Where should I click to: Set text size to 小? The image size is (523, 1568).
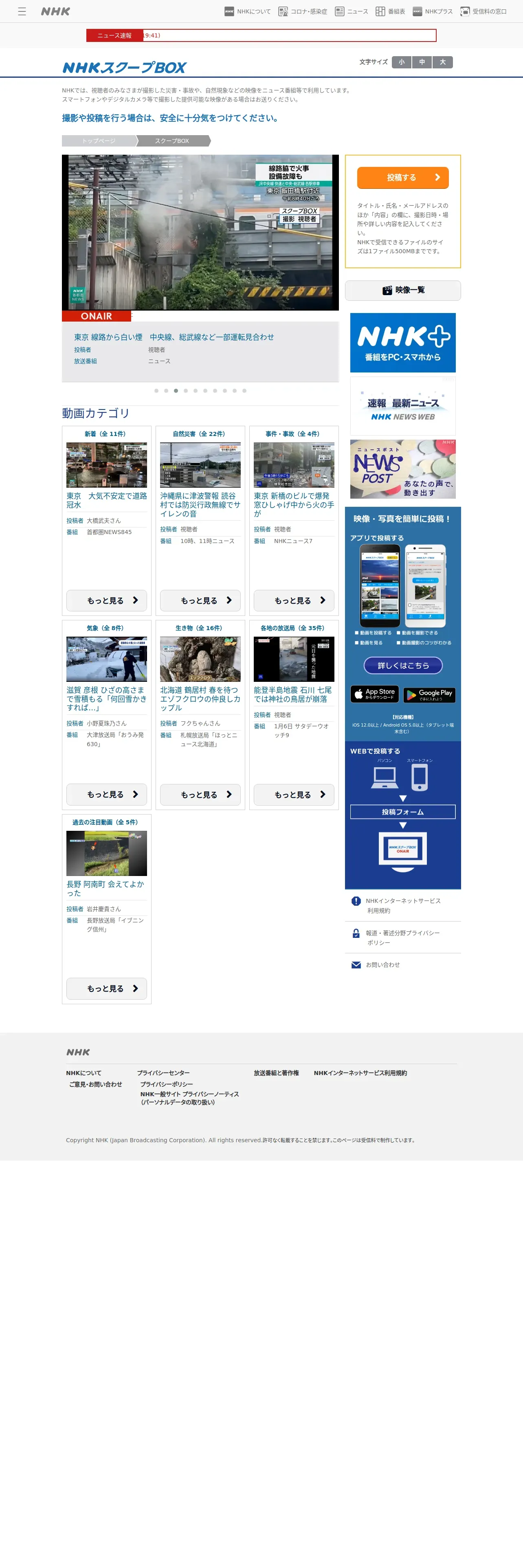[x=401, y=62]
